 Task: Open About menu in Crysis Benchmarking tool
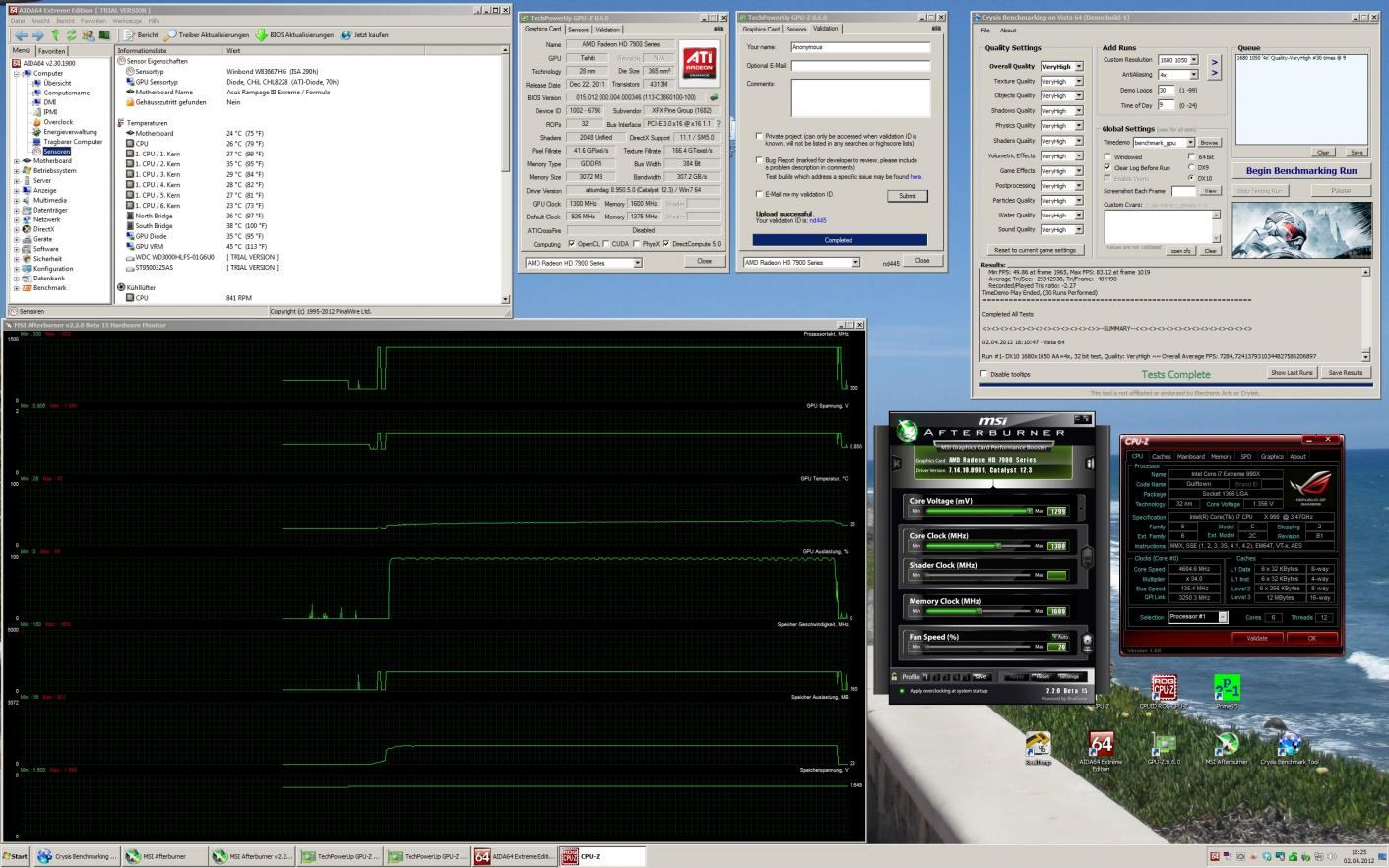point(1008,31)
